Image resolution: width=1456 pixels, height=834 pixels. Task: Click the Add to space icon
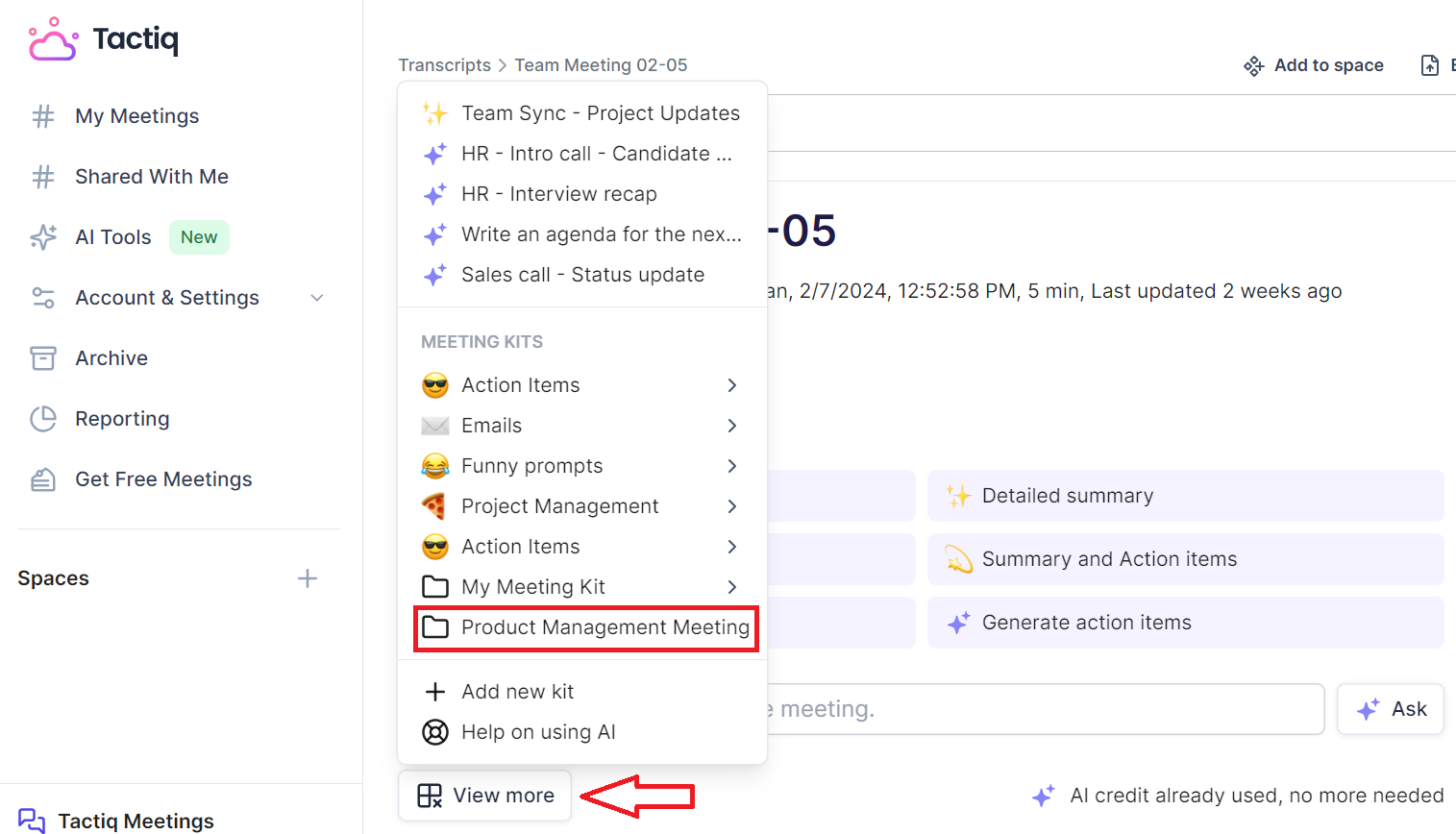click(1253, 65)
